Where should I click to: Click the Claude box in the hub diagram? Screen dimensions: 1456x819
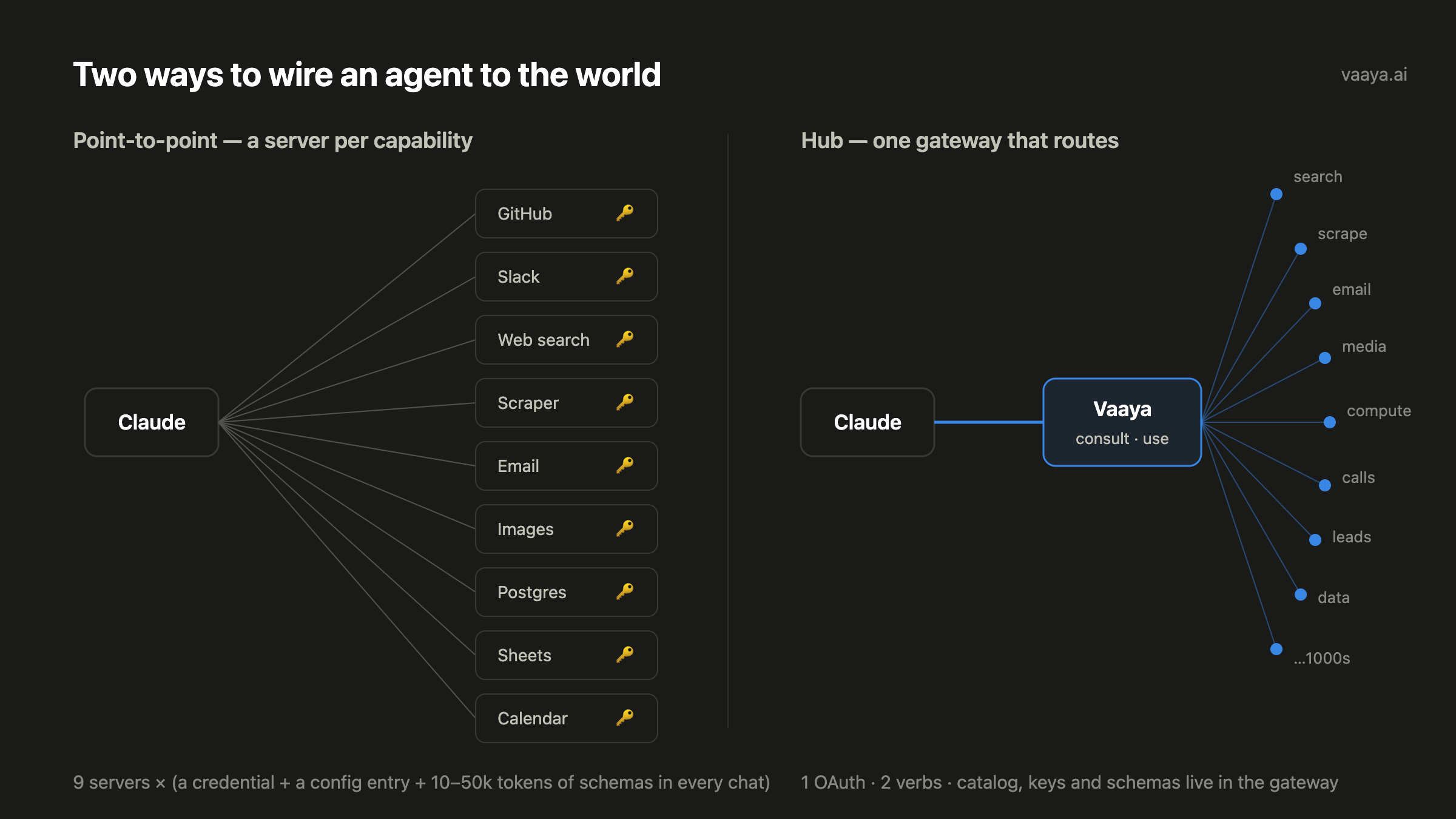868,422
